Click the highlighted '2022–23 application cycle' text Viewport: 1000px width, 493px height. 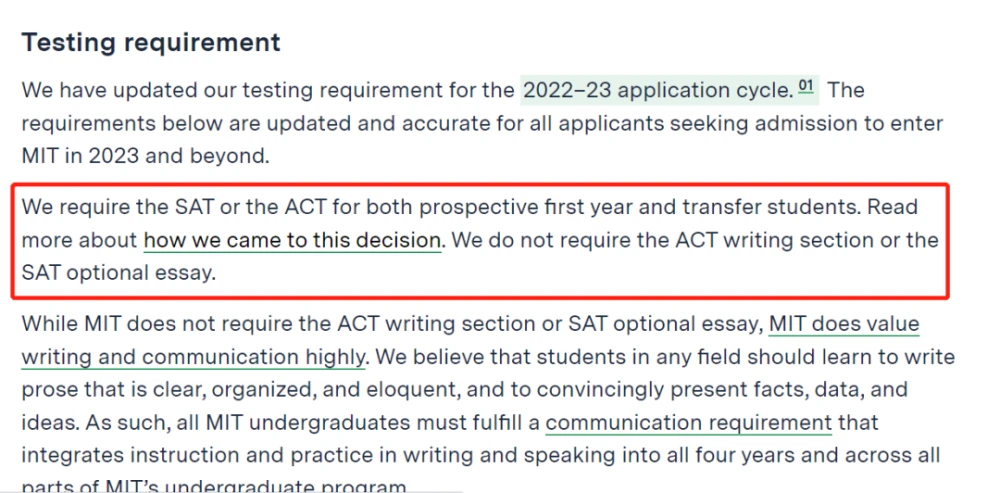point(657,91)
